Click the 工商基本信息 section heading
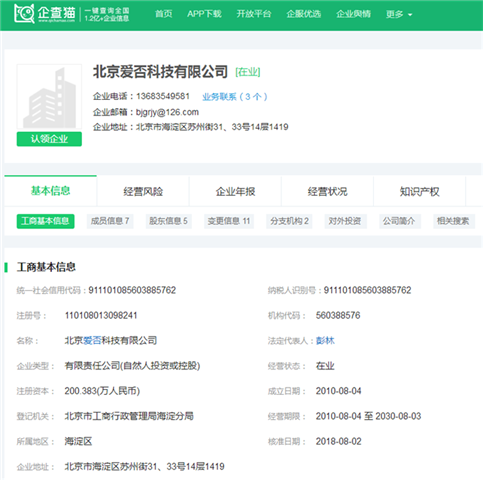This screenshot has height=480, width=483. tap(46, 267)
